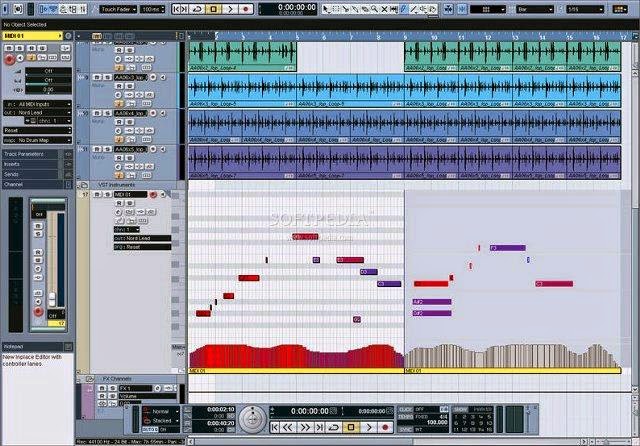Click the channel strip volume fader handle
640x446 pixels.
52,299
